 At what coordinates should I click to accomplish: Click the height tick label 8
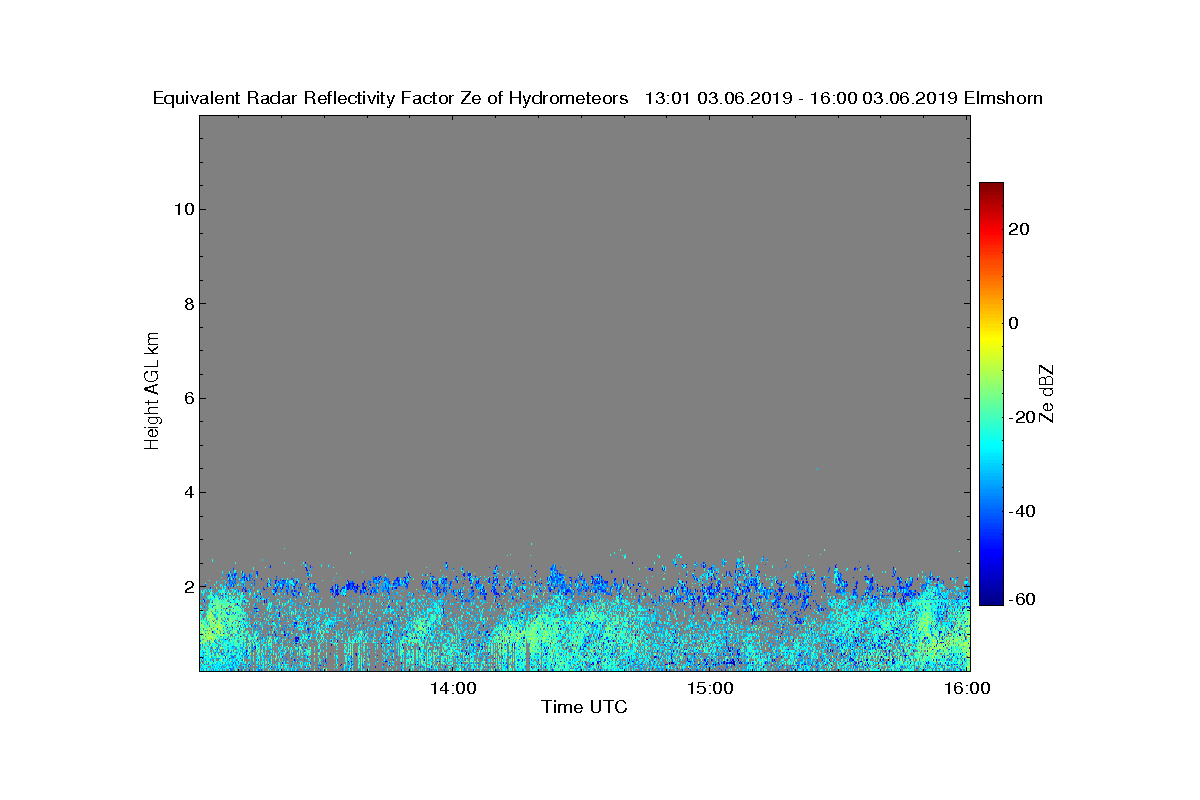pos(187,303)
